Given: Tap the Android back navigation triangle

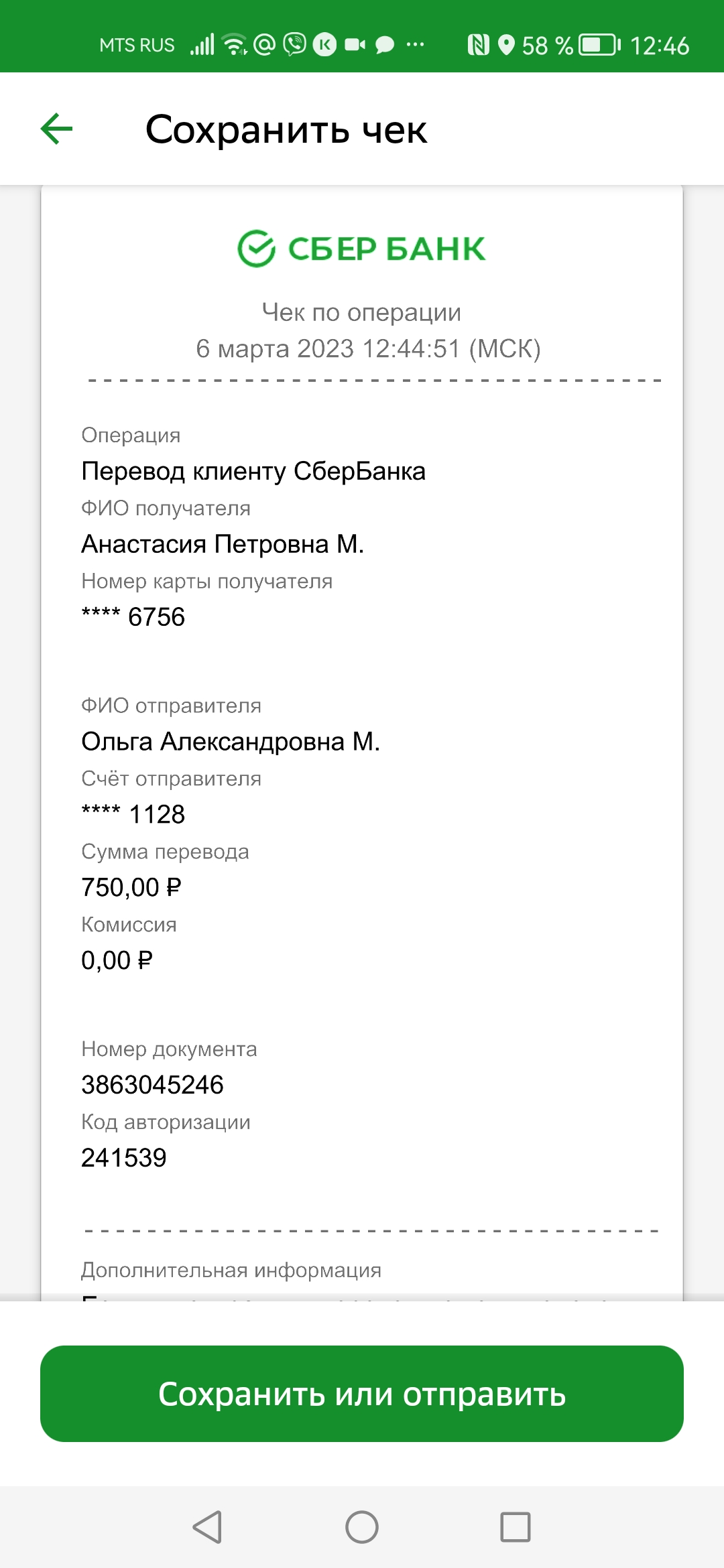Looking at the screenshot, I should (x=207, y=1527).
